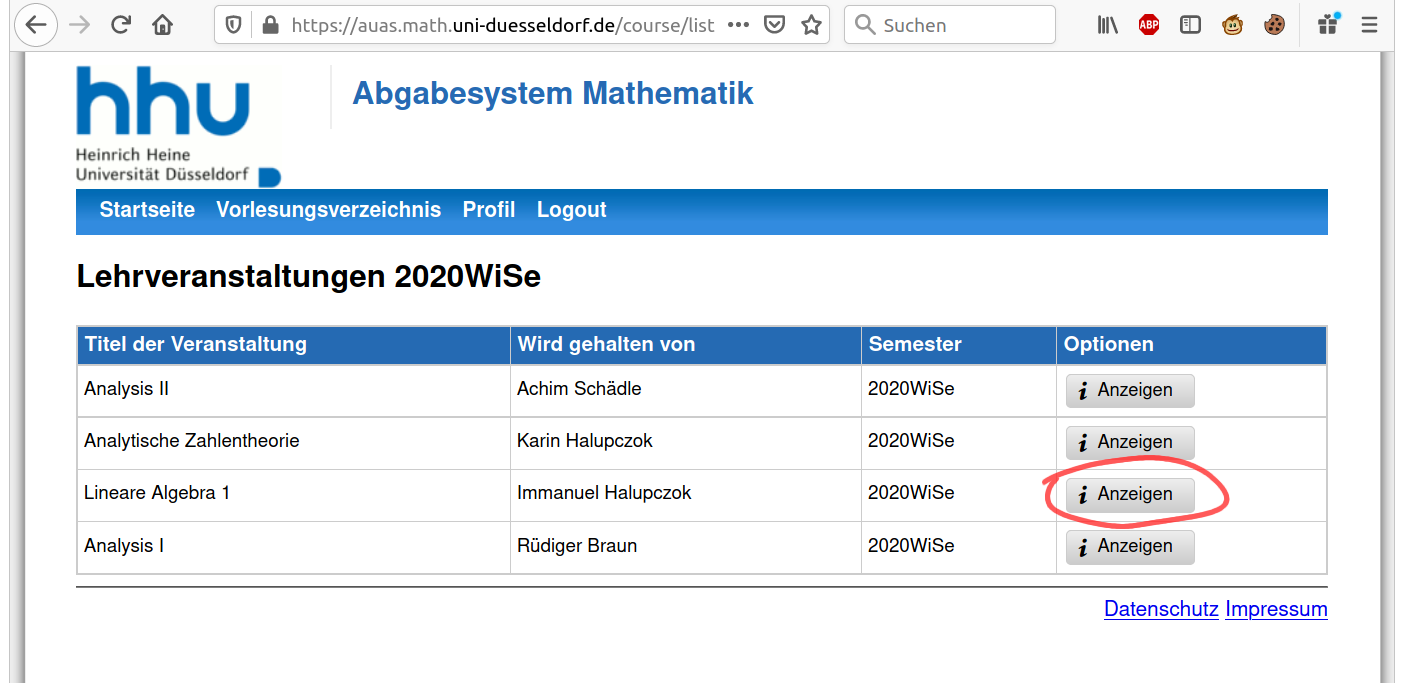Click Logout in the navigation bar
Screen dimensions: 1404x683
tap(571, 210)
